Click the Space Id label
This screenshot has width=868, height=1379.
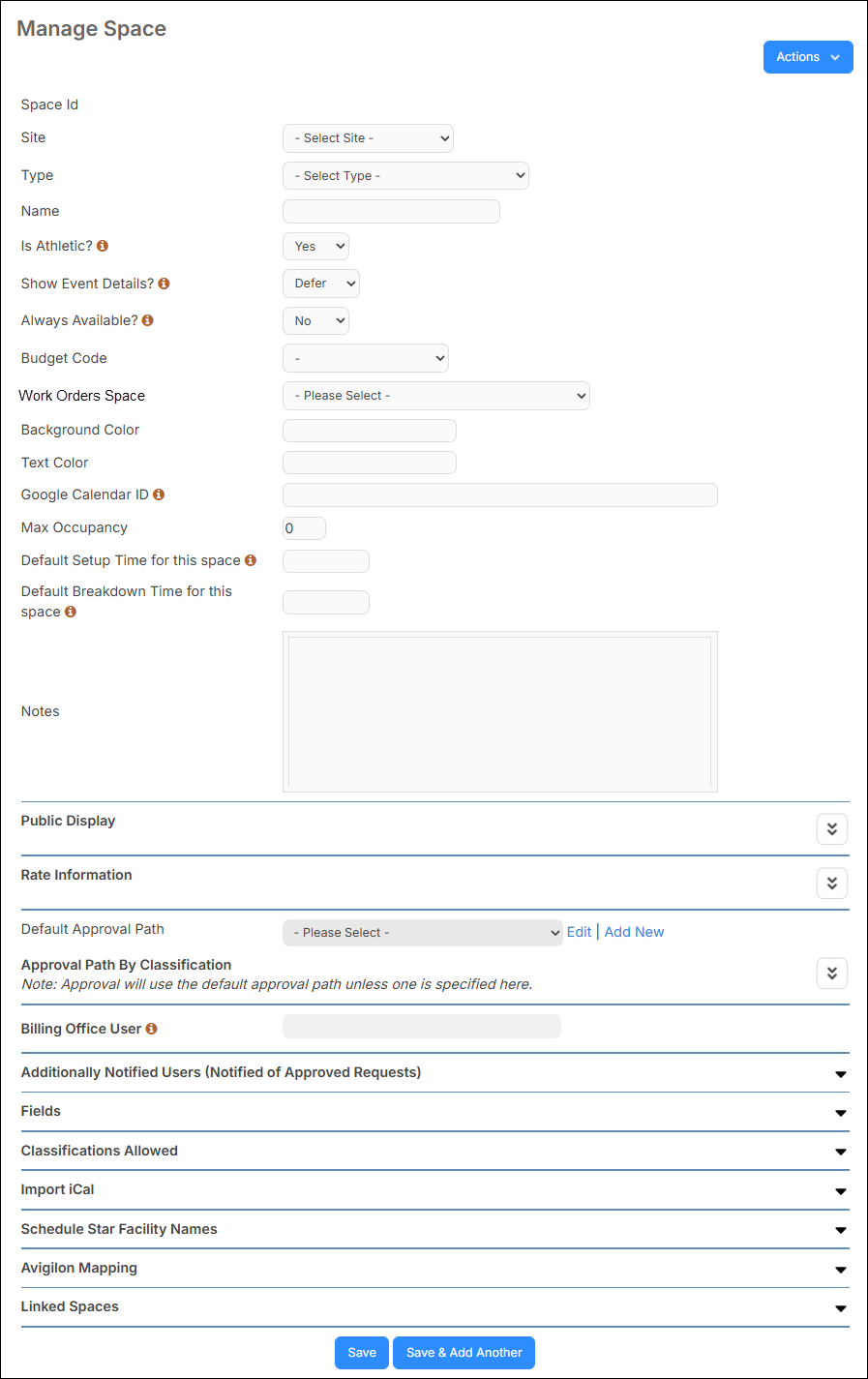pyautogui.click(x=49, y=105)
